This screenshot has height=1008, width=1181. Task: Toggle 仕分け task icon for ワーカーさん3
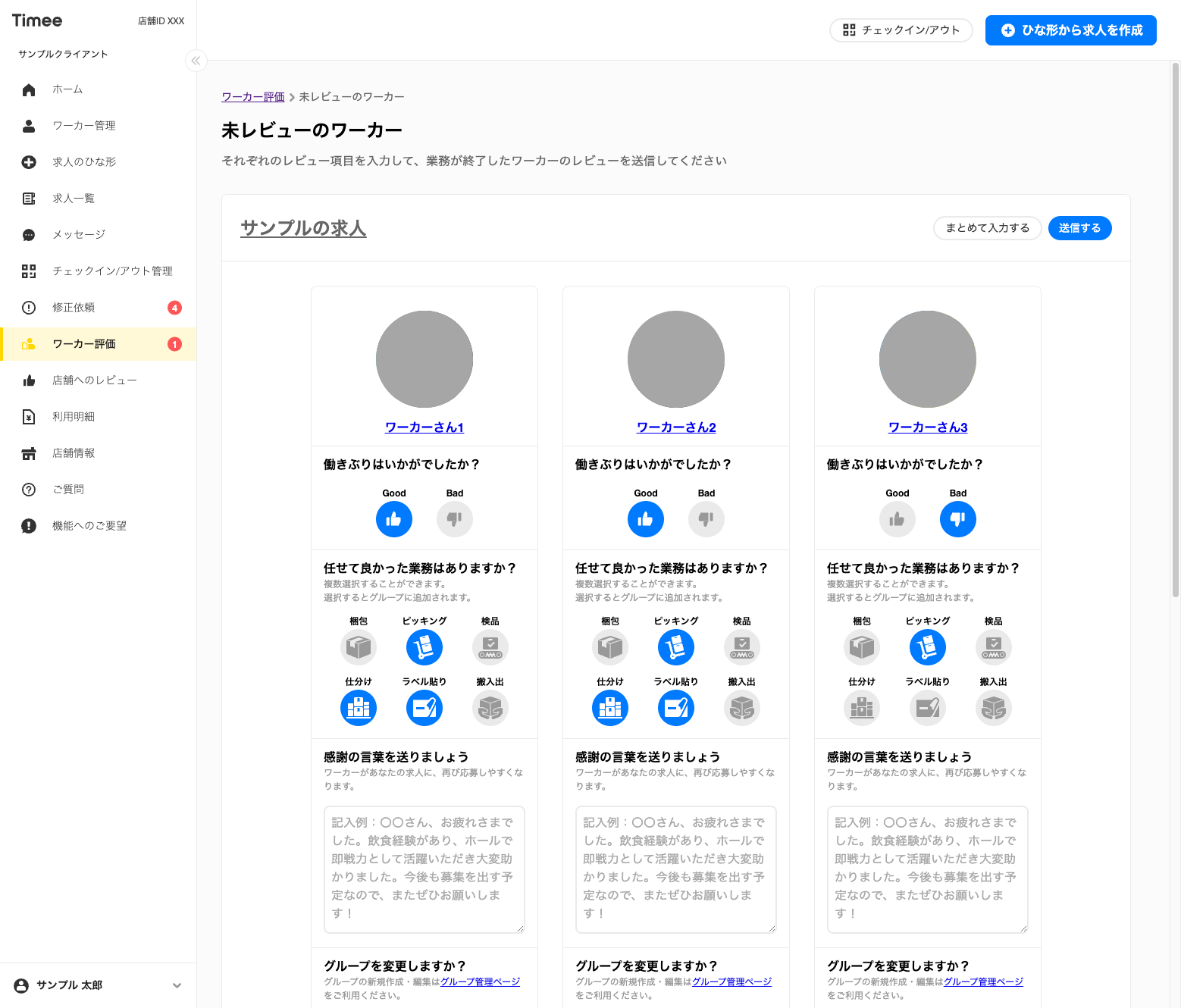[862, 708]
